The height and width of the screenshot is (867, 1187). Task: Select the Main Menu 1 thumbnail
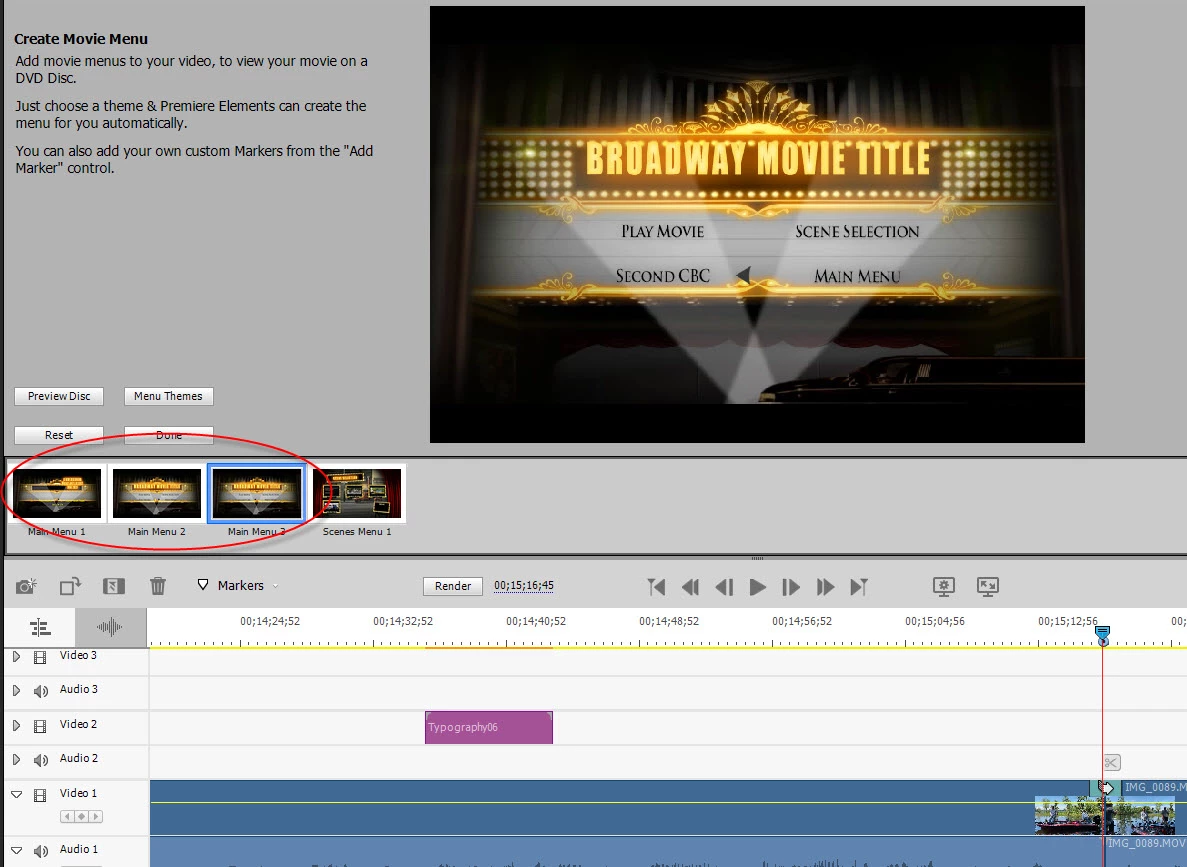click(x=57, y=494)
